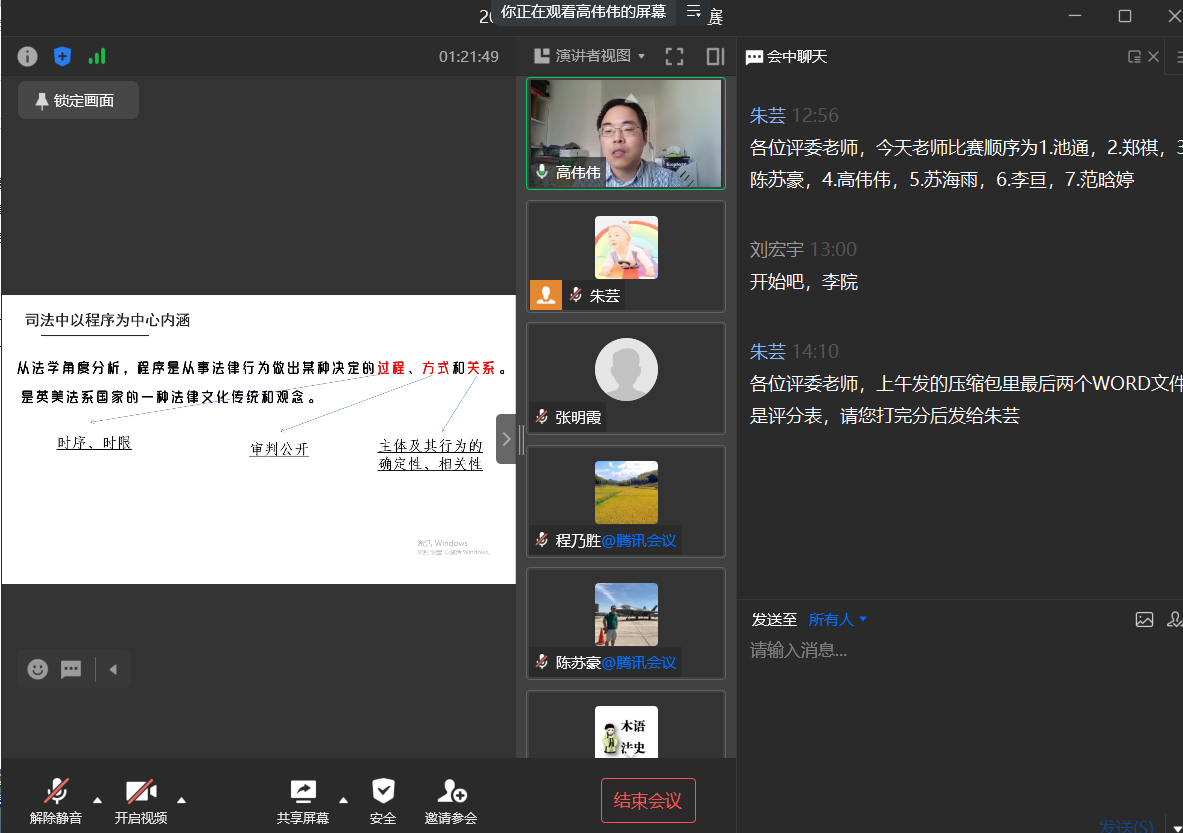Screen dimensions: 1183x833
Task: Click the blue security shield icon
Action: click(x=62, y=56)
